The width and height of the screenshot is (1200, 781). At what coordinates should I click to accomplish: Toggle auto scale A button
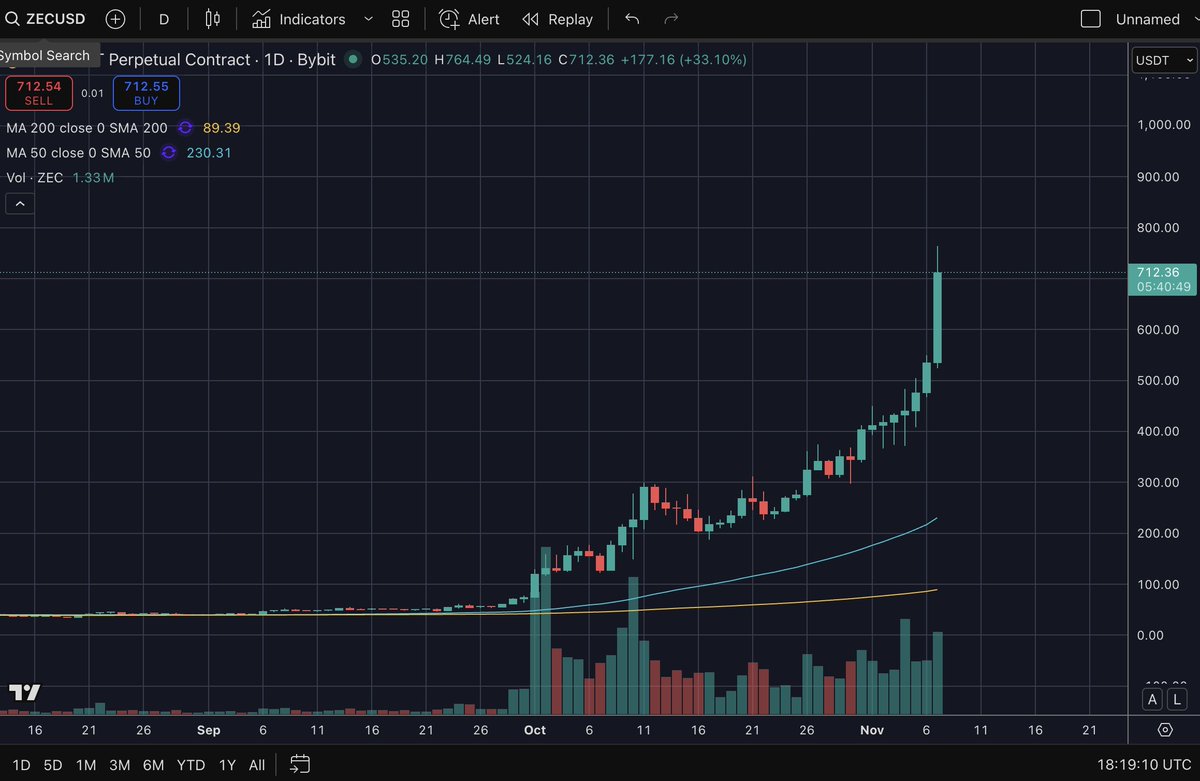[1152, 699]
